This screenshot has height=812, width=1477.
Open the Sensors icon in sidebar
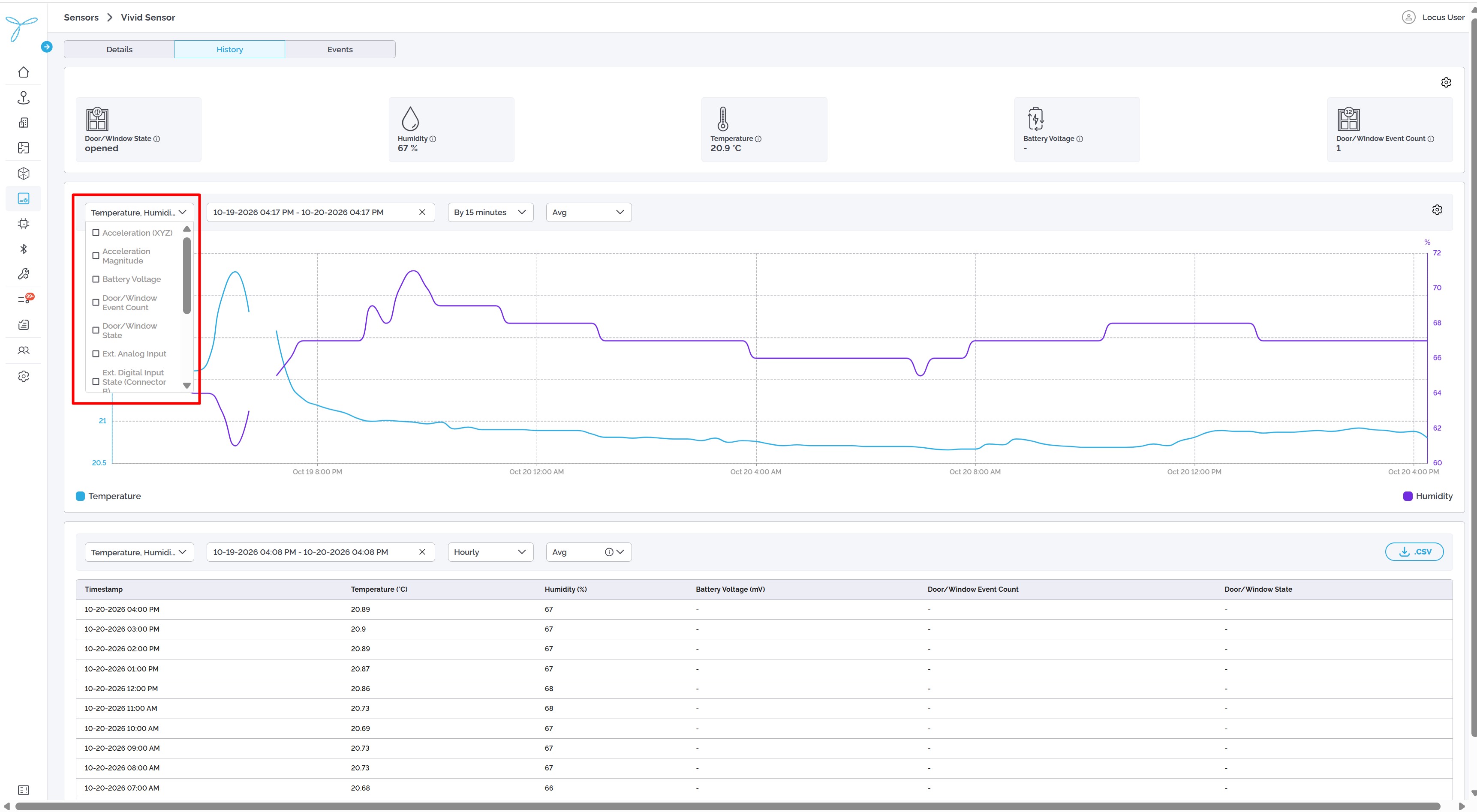click(x=24, y=198)
